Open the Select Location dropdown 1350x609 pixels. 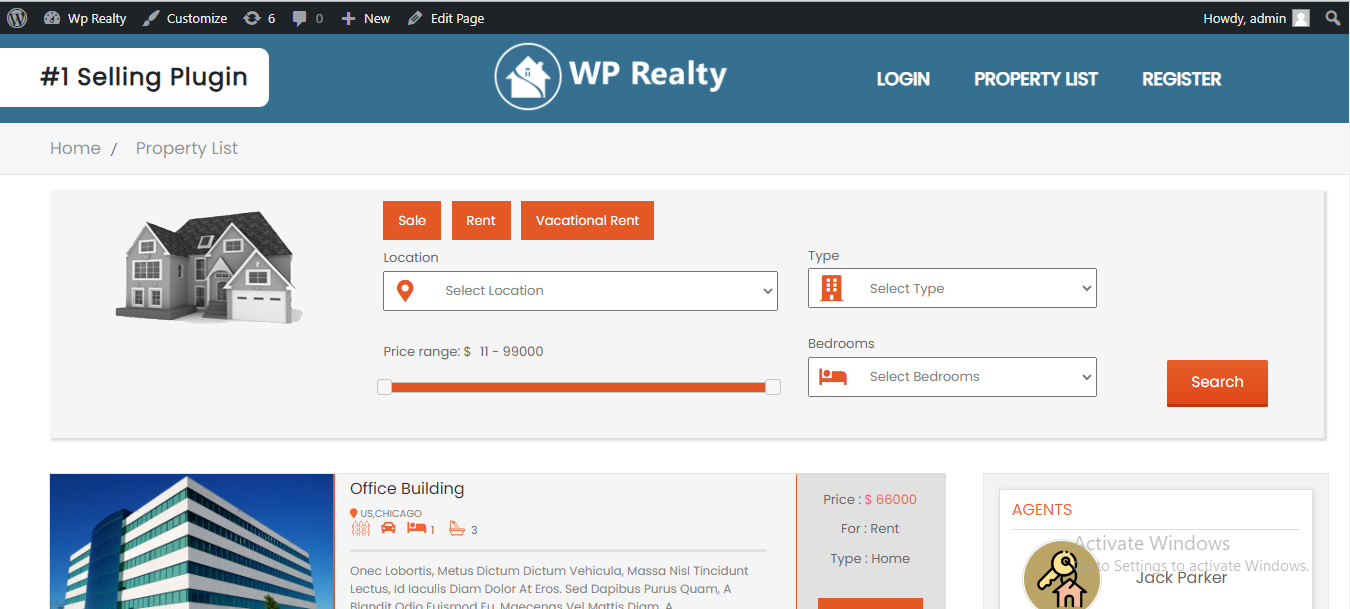coord(580,291)
